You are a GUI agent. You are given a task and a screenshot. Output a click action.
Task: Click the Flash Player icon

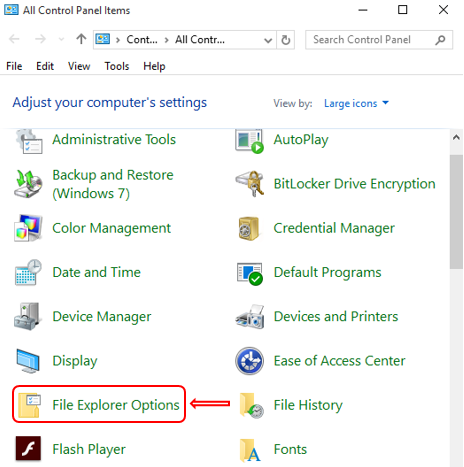tap(28, 448)
